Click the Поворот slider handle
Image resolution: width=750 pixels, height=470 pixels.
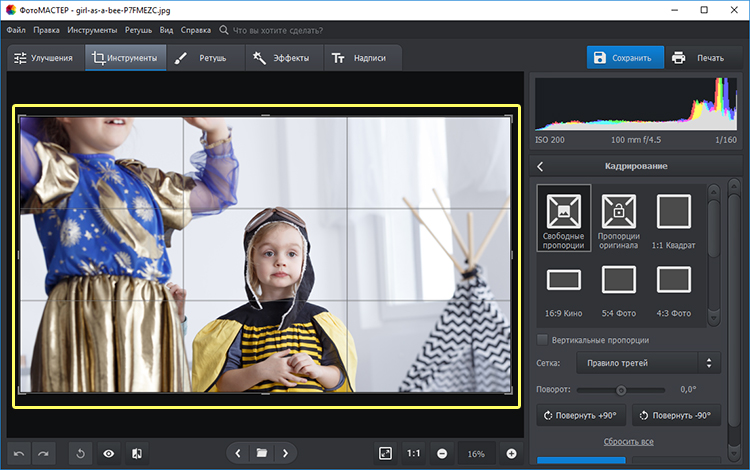pos(621,390)
